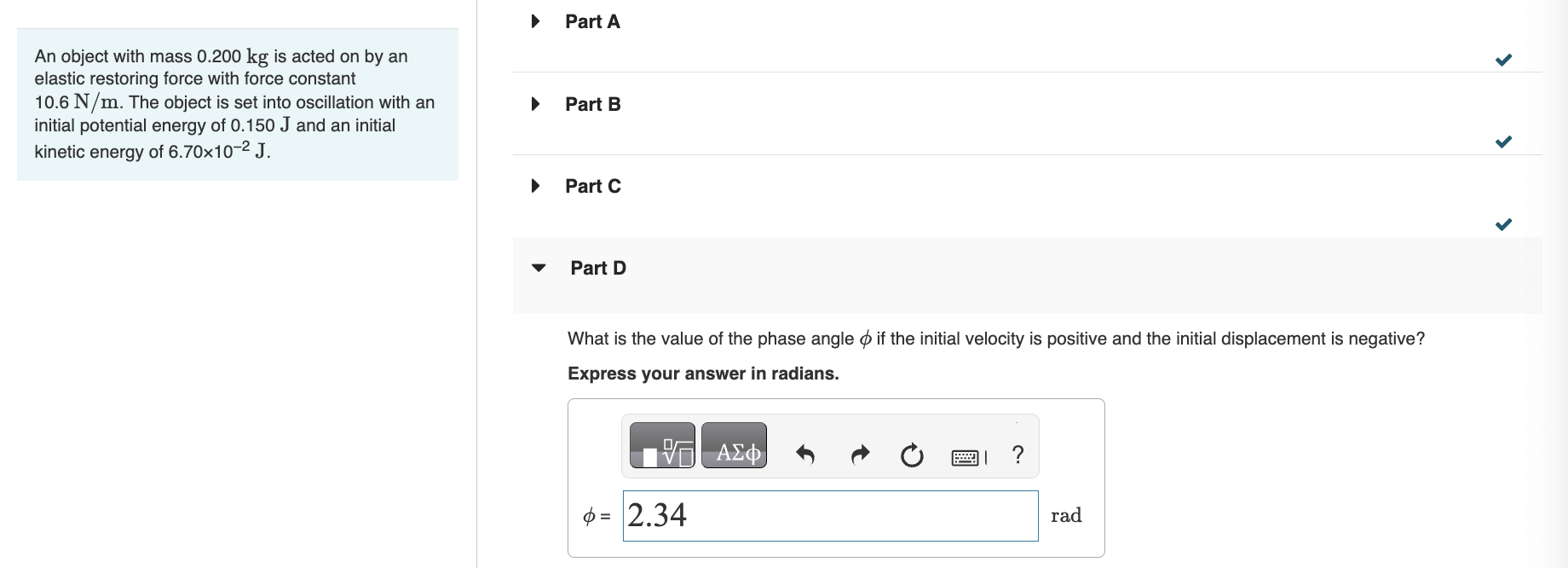1568x568 pixels.
Task: Reset the answer with the circular arrow
Action: click(x=912, y=455)
